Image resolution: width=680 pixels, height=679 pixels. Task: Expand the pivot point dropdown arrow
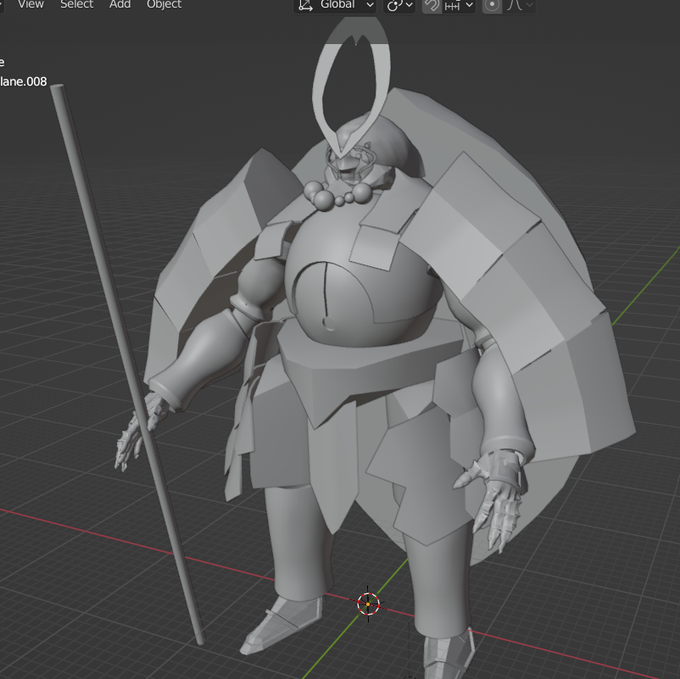[409, 5]
